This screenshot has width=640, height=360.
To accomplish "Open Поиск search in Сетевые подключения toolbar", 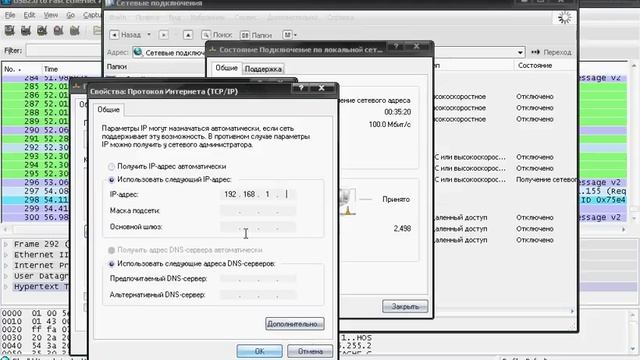I will (217, 35).
